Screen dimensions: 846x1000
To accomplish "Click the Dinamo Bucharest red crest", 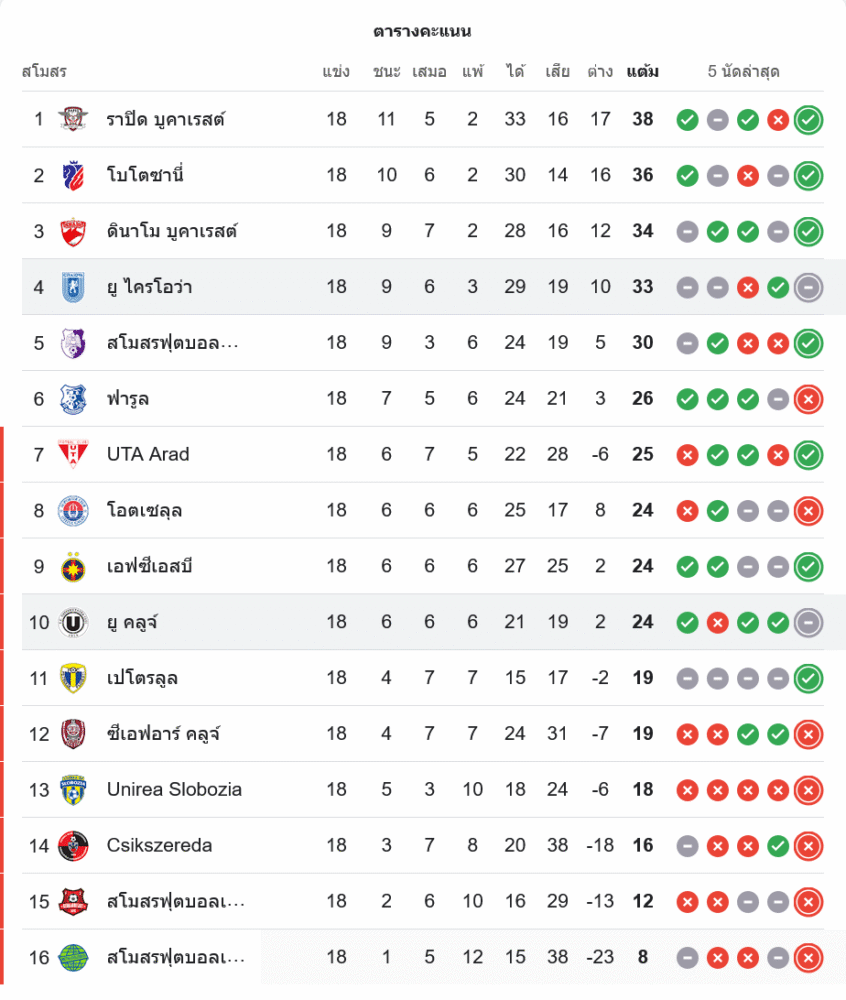I will [x=72, y=231].
